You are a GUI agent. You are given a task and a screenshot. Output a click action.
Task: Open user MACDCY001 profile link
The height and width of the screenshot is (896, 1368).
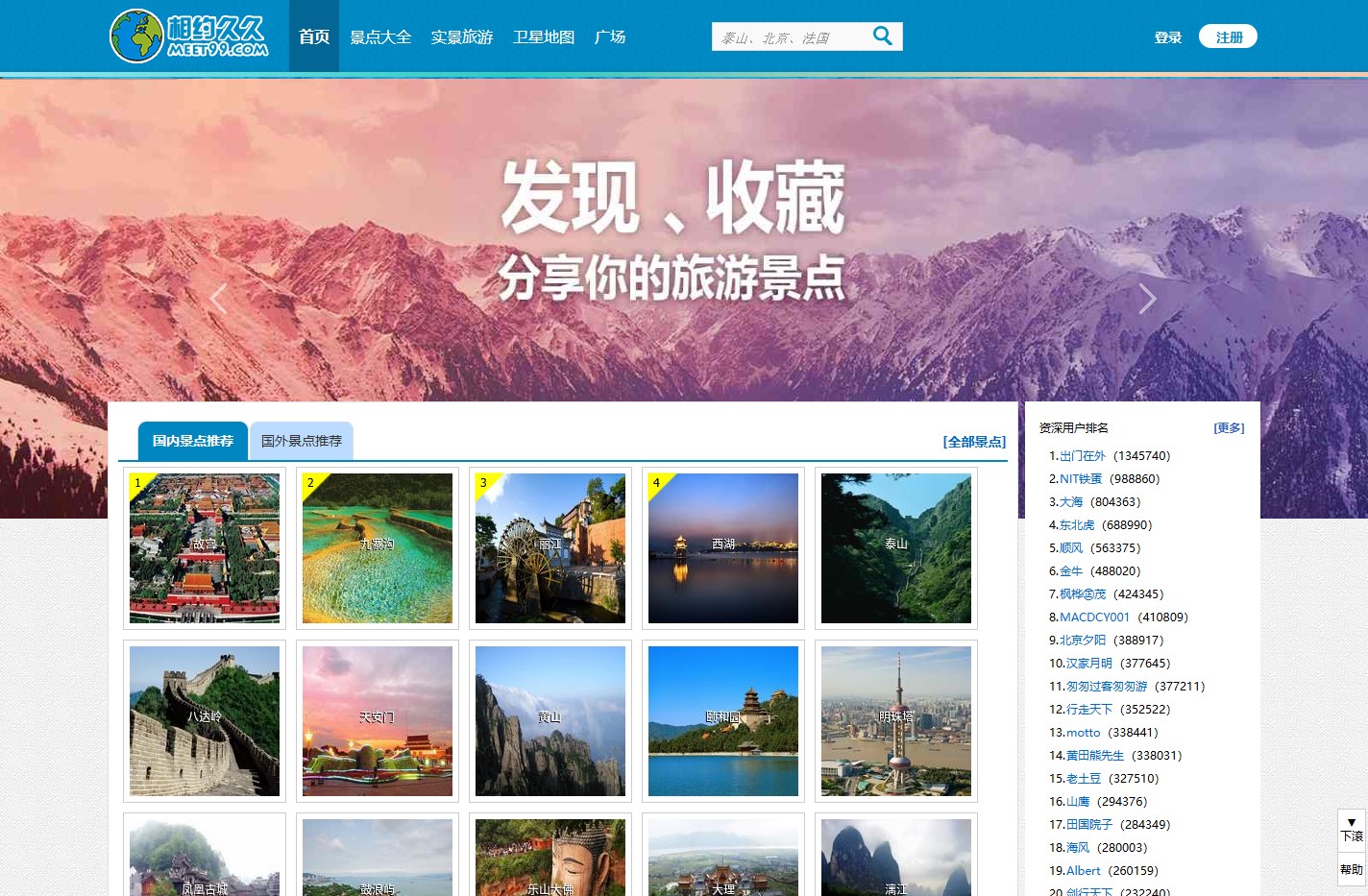point(1094,618)
